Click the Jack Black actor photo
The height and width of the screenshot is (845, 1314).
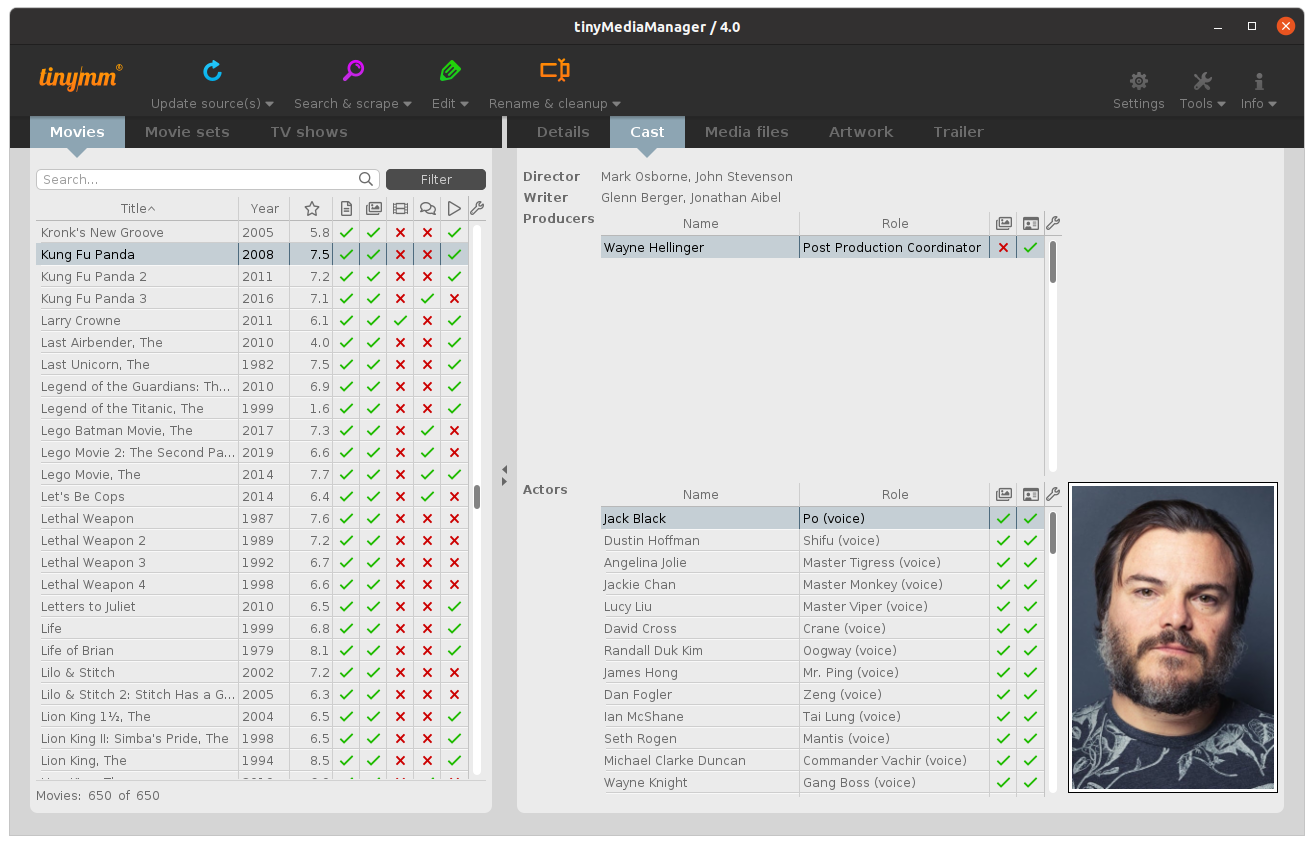click(x=1172, y=637)
